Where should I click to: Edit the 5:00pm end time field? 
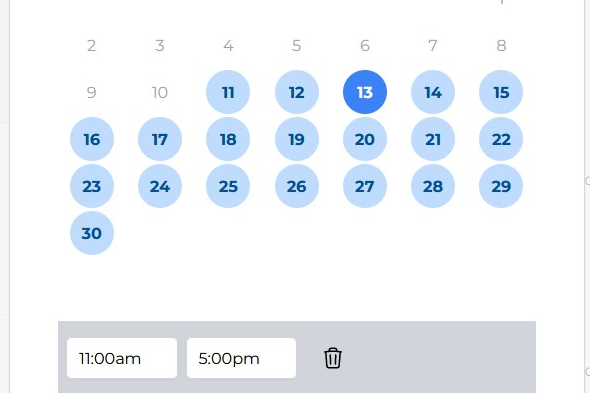coord(242,358)
